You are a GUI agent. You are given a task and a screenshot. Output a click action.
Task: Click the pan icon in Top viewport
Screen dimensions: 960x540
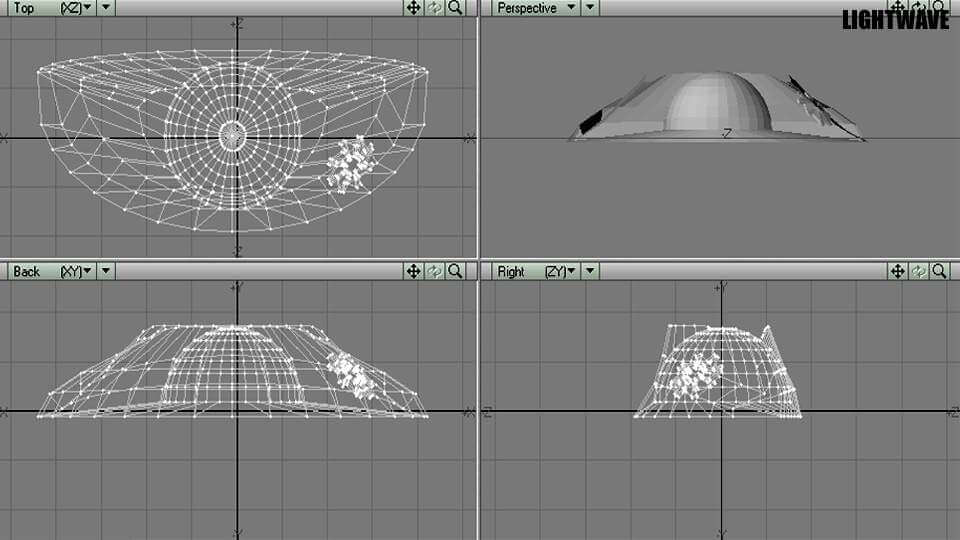coord(413,8)
